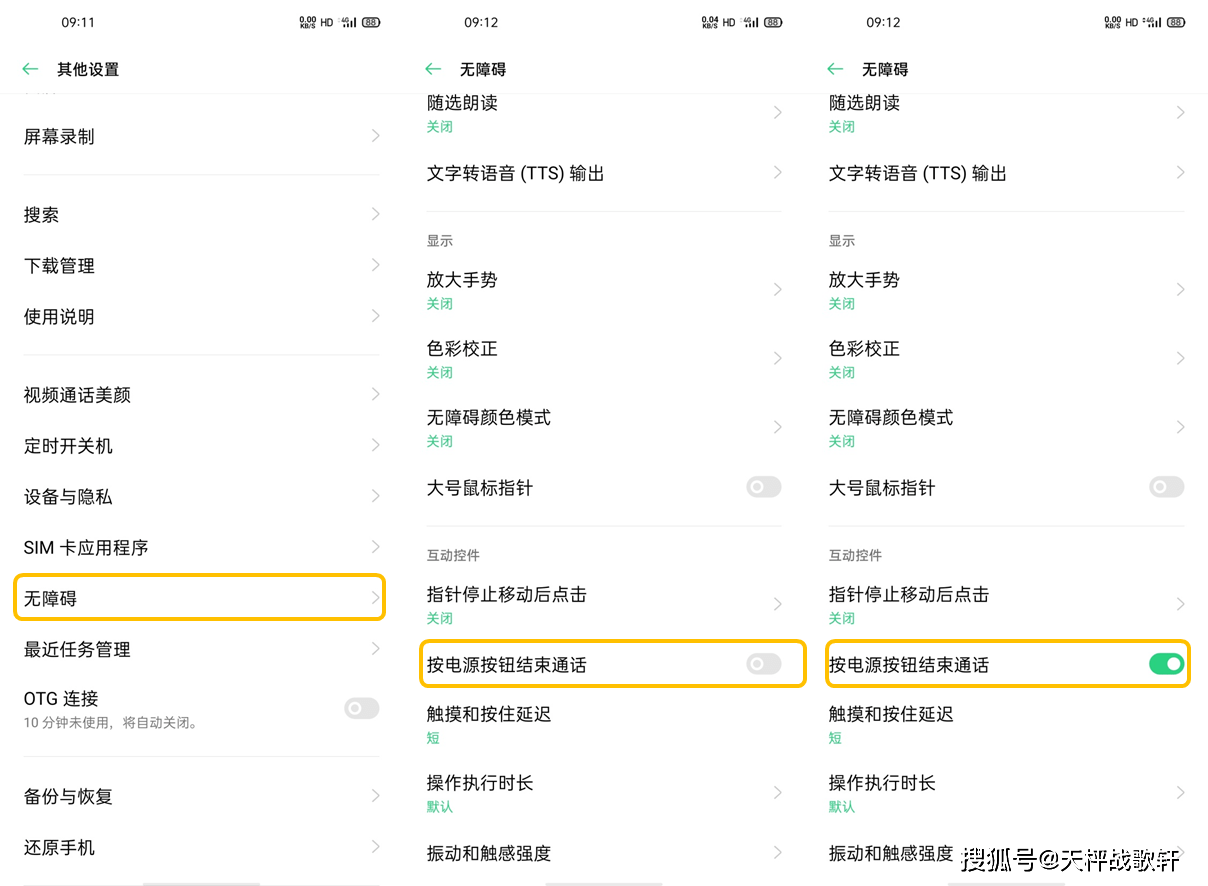1208x886 pixels.
Task: Tap the 其他设置 page title
Action: point(88,69)
